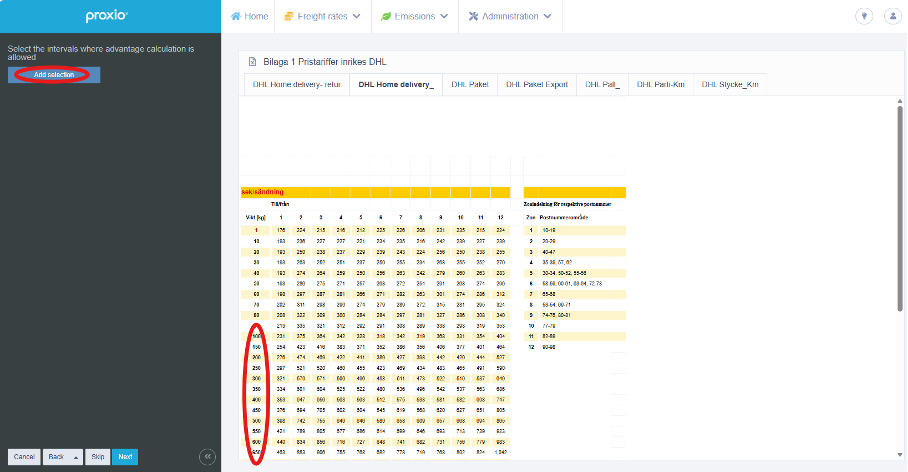
Task: Click the proxio logo
Action: 107,16
